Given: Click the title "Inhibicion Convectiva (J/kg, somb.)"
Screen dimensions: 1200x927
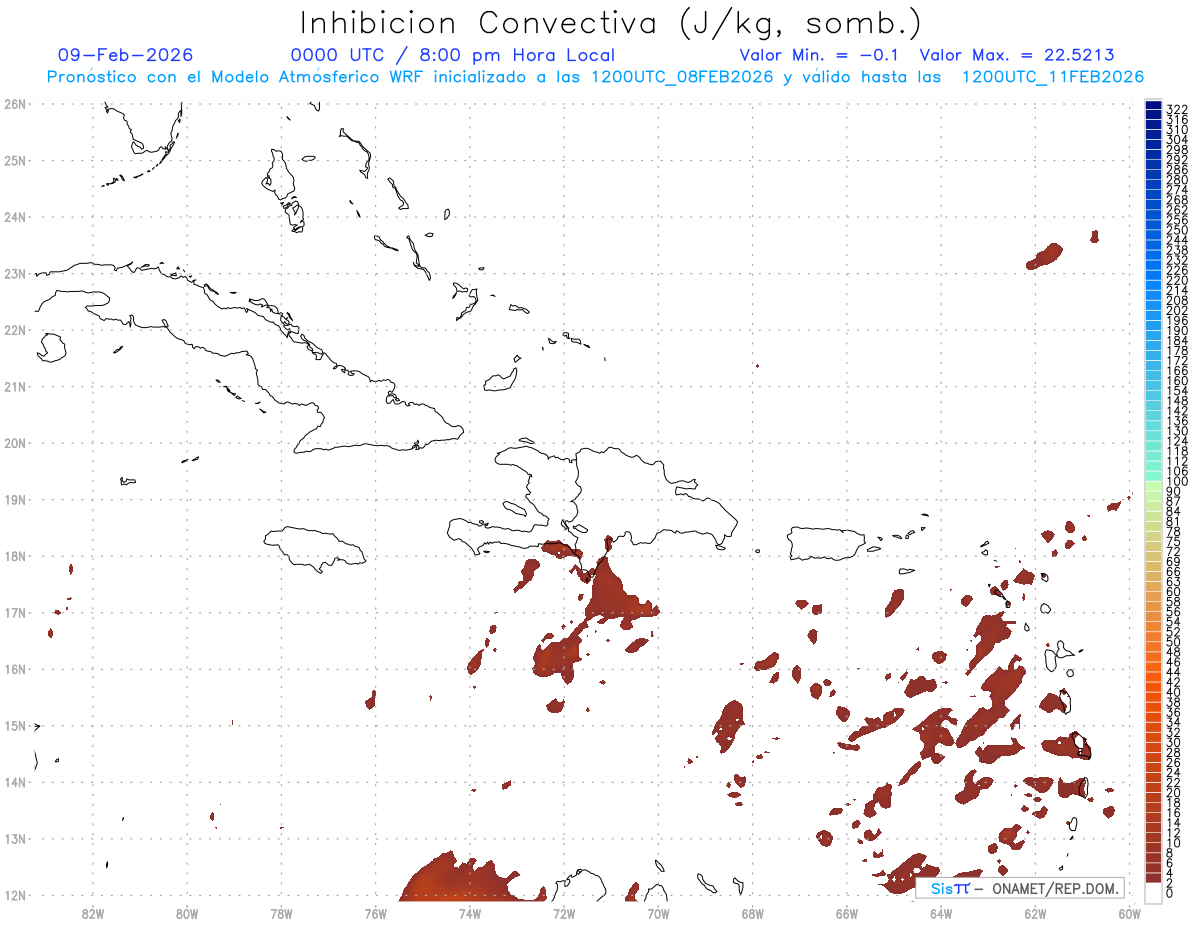Looking at the screenshot, I should point(610,23).
